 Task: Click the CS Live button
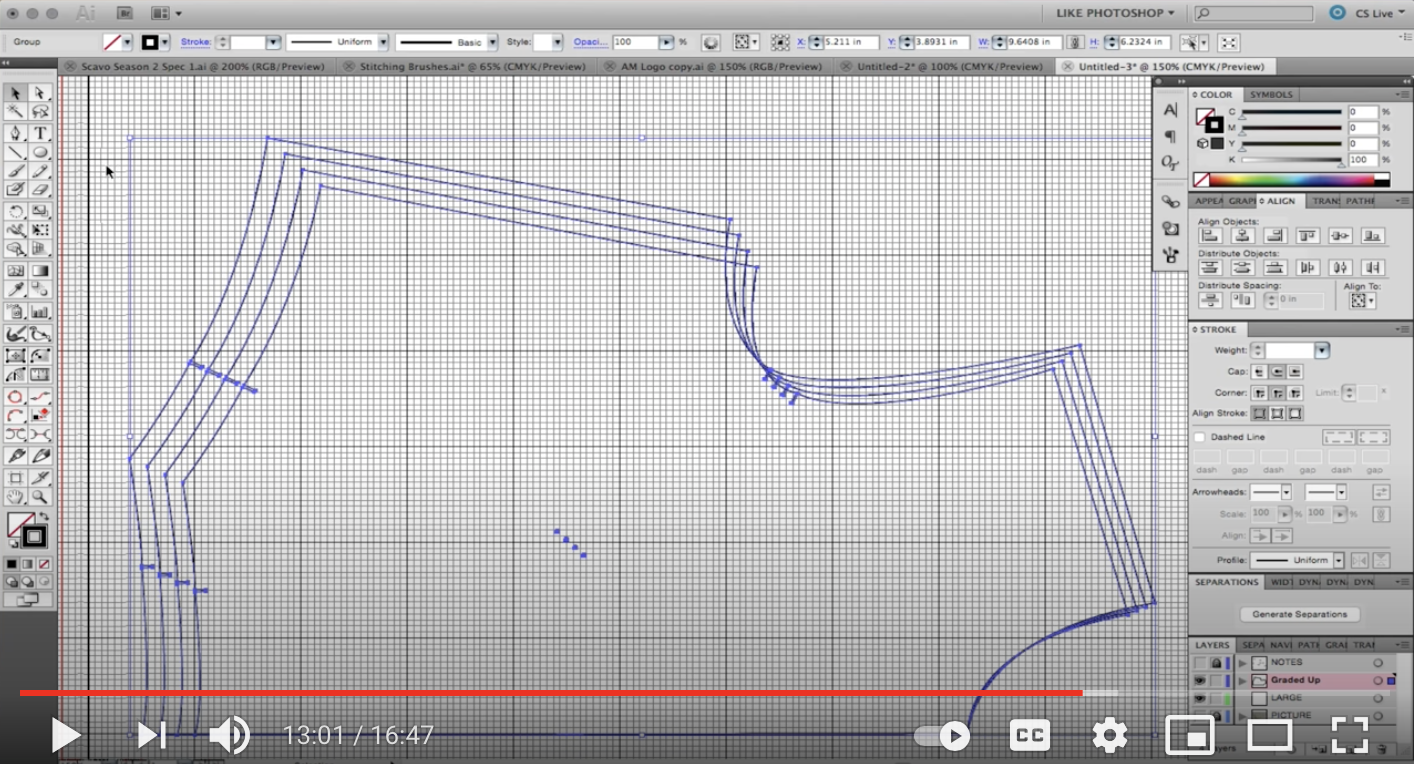[1367, 13]
